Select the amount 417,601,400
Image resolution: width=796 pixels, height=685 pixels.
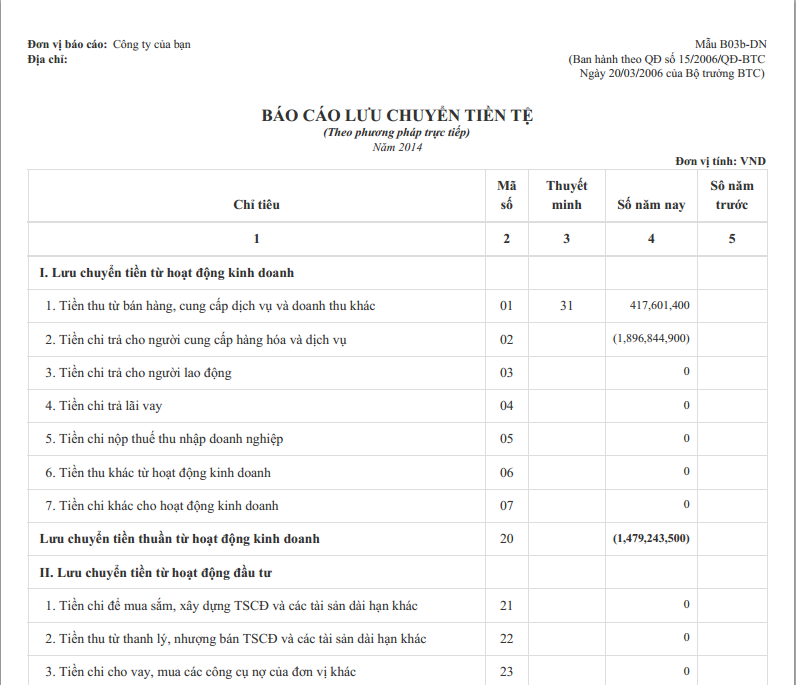click(x=659, y=305)
